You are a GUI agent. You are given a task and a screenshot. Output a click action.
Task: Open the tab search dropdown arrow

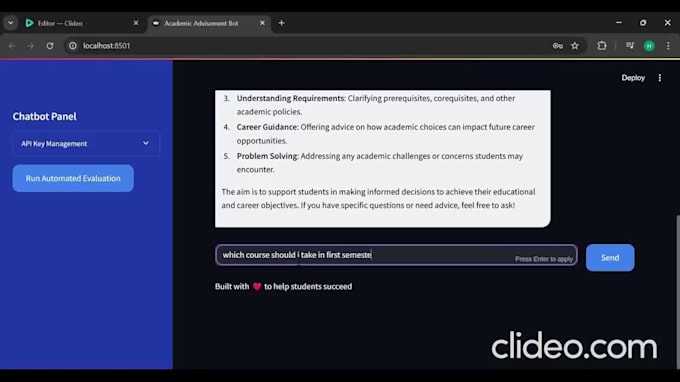10,23
